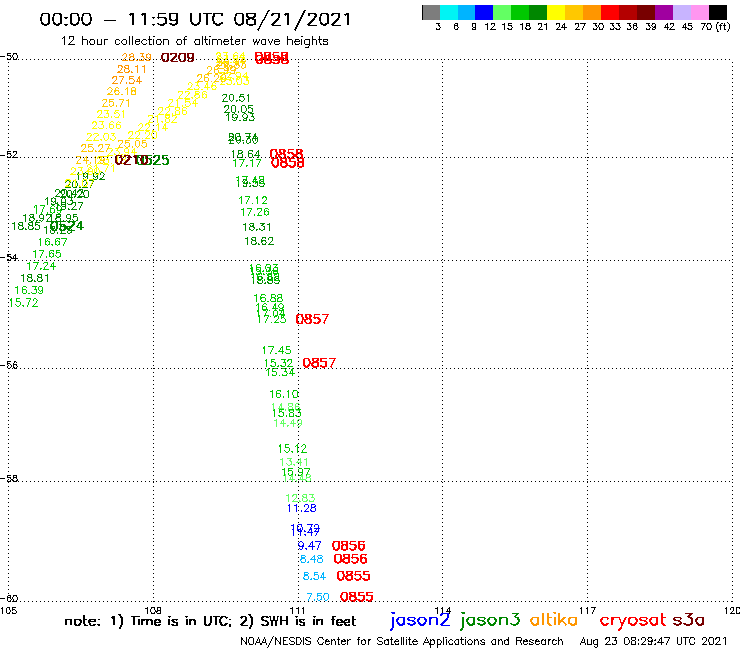
Task: Click the chart title date range text
Action: click(x=195, y=20)
